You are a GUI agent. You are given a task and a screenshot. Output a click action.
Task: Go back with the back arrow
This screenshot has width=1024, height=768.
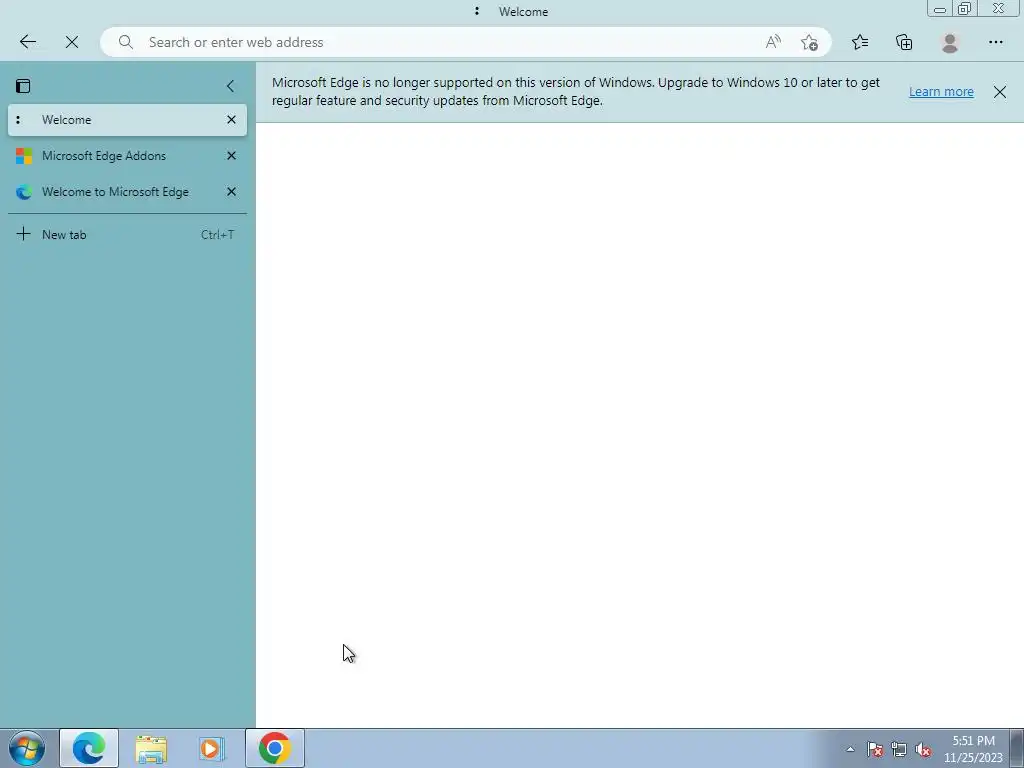click(x=27, y=42)
